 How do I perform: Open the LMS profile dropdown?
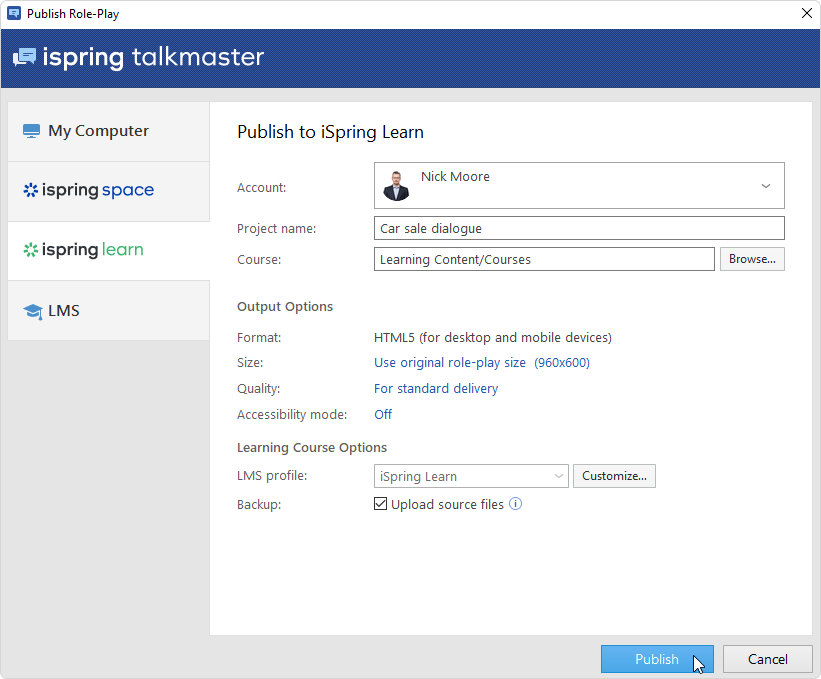(471, 476)
